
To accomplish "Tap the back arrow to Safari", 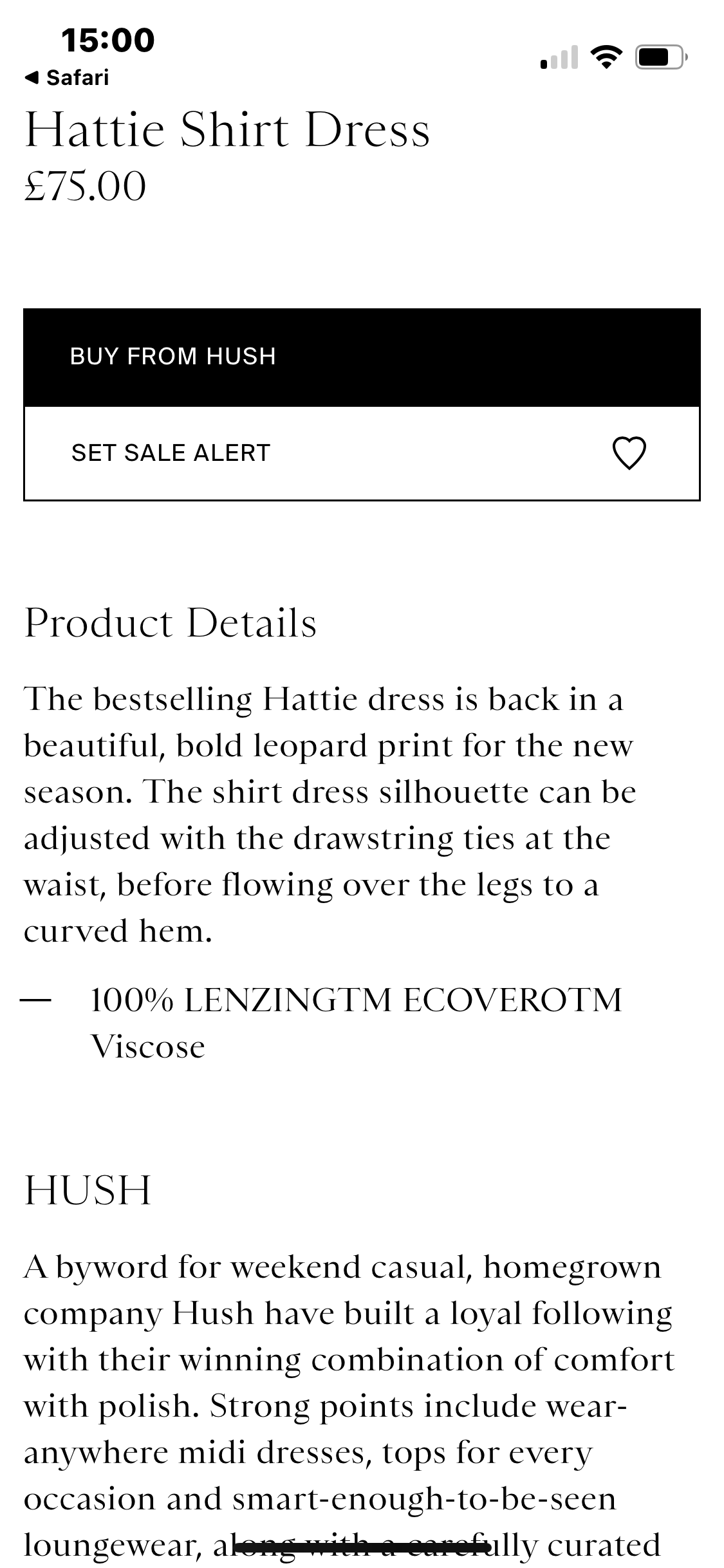I will (32, 79).
